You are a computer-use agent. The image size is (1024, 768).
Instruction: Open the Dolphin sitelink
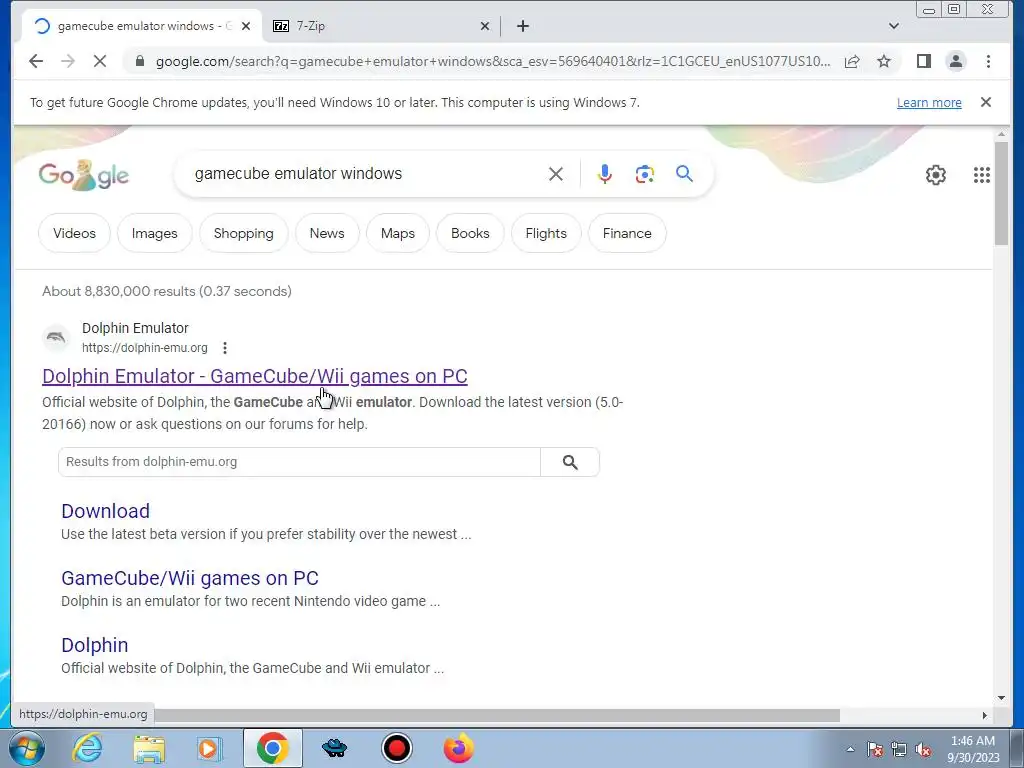pyautogui.click(x=95, y=645)
